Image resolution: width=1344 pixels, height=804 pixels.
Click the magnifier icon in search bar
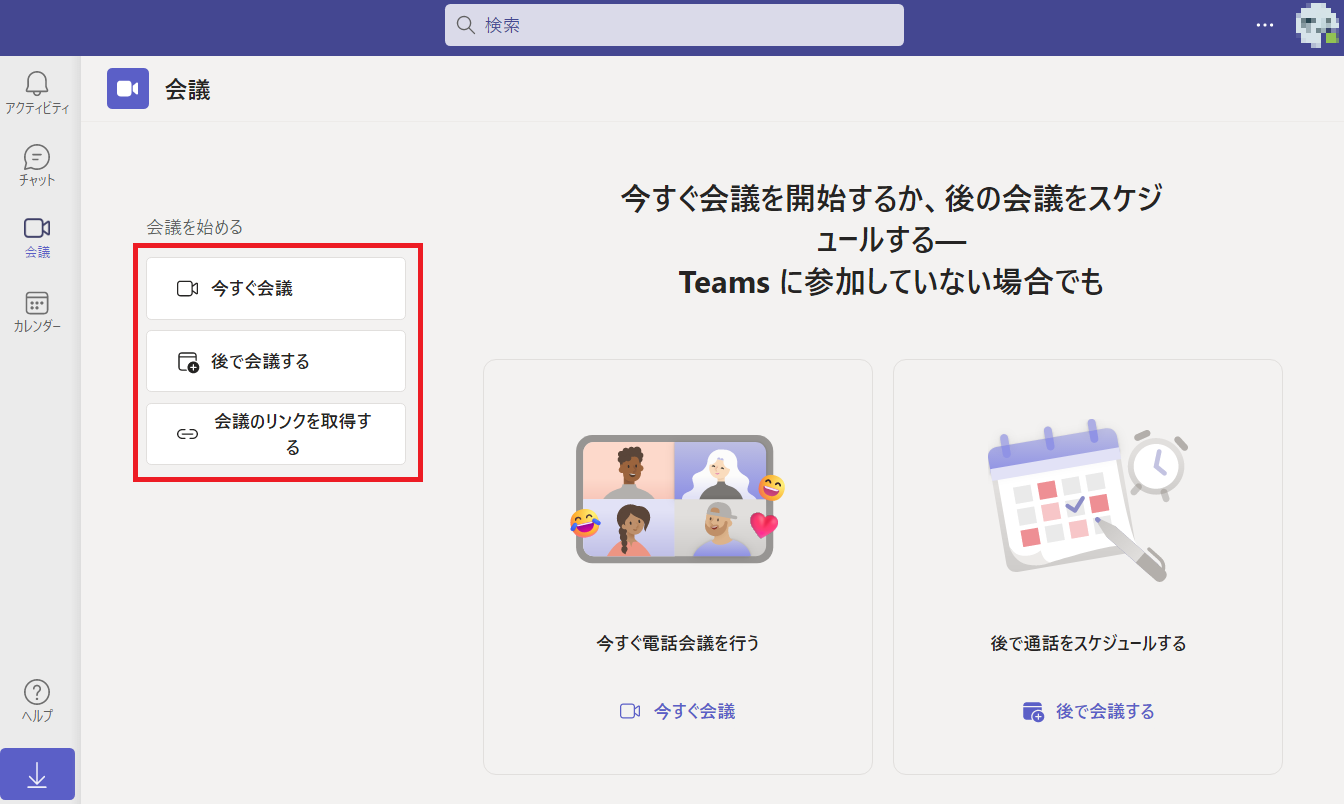point(465,25)
